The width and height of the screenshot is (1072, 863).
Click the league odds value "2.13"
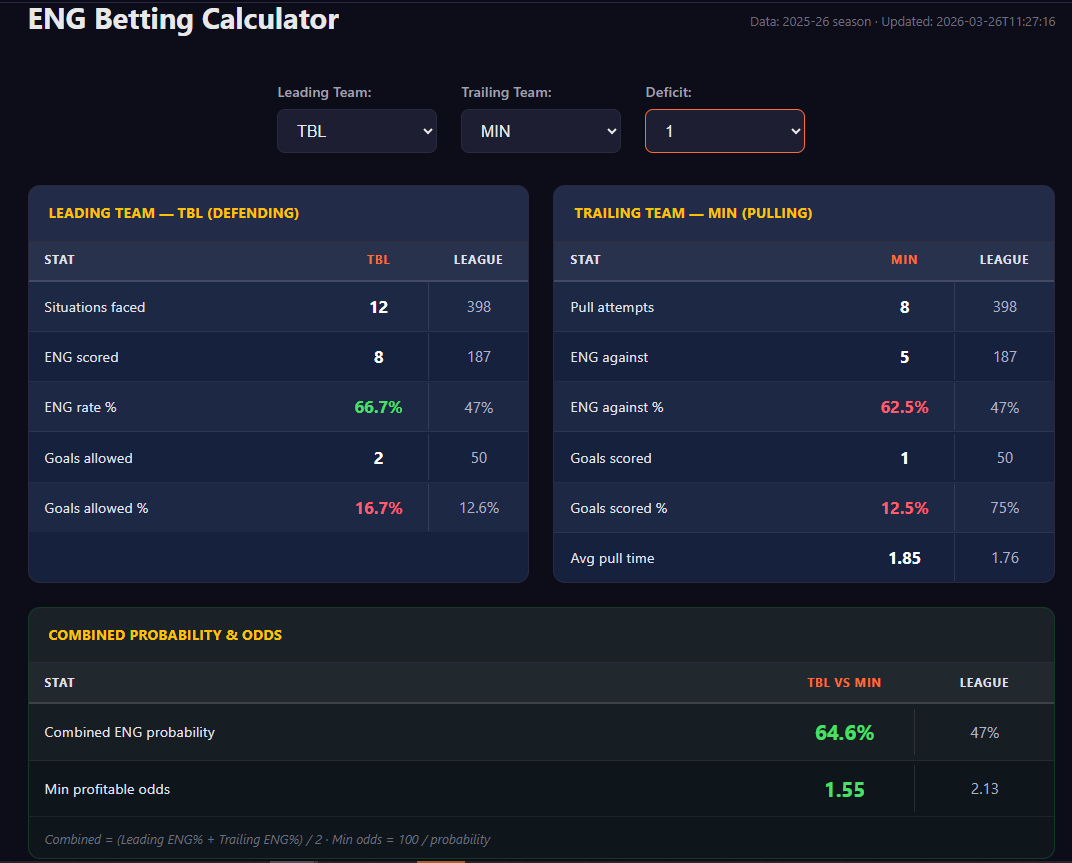(984, 789)
